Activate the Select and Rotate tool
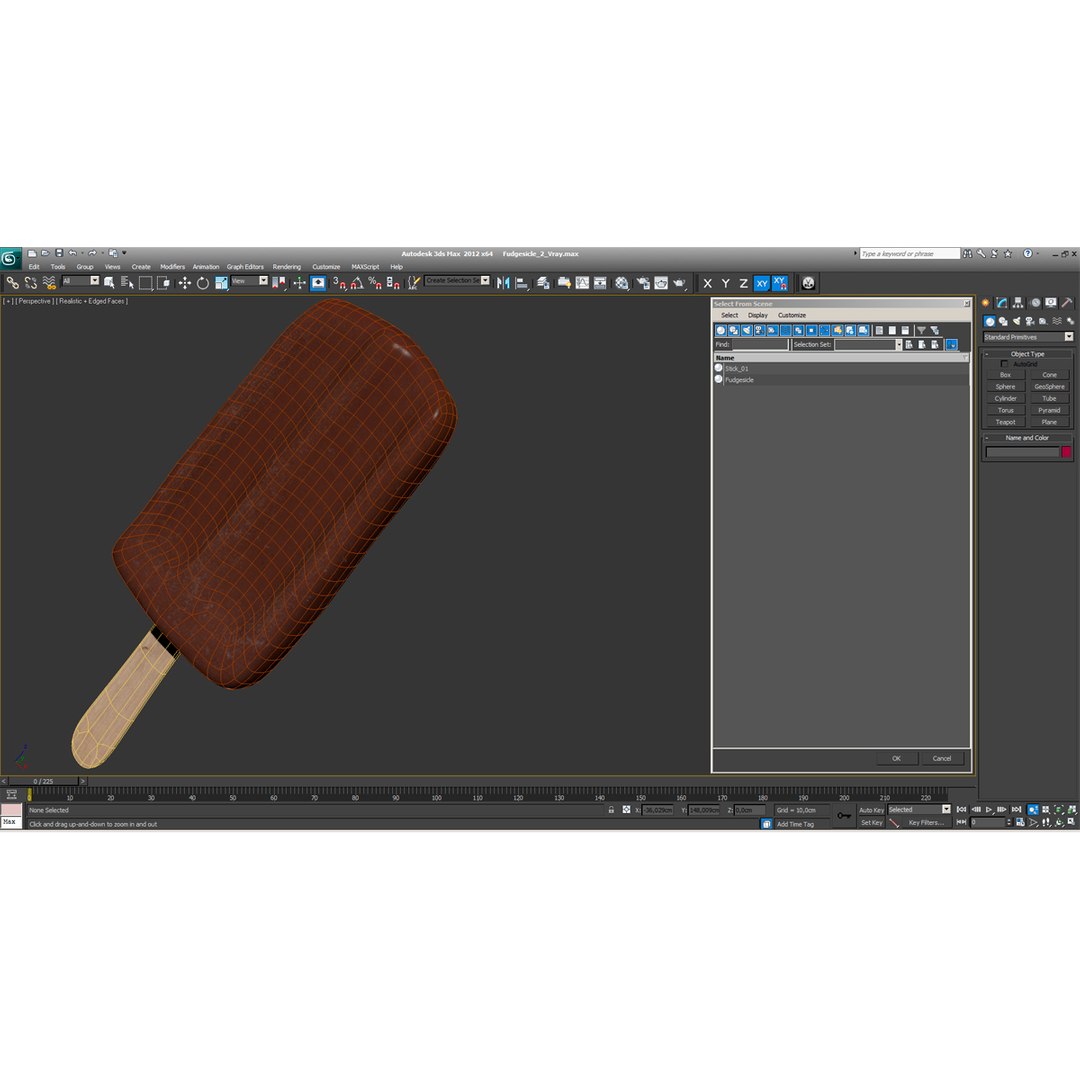 point(202,282)
